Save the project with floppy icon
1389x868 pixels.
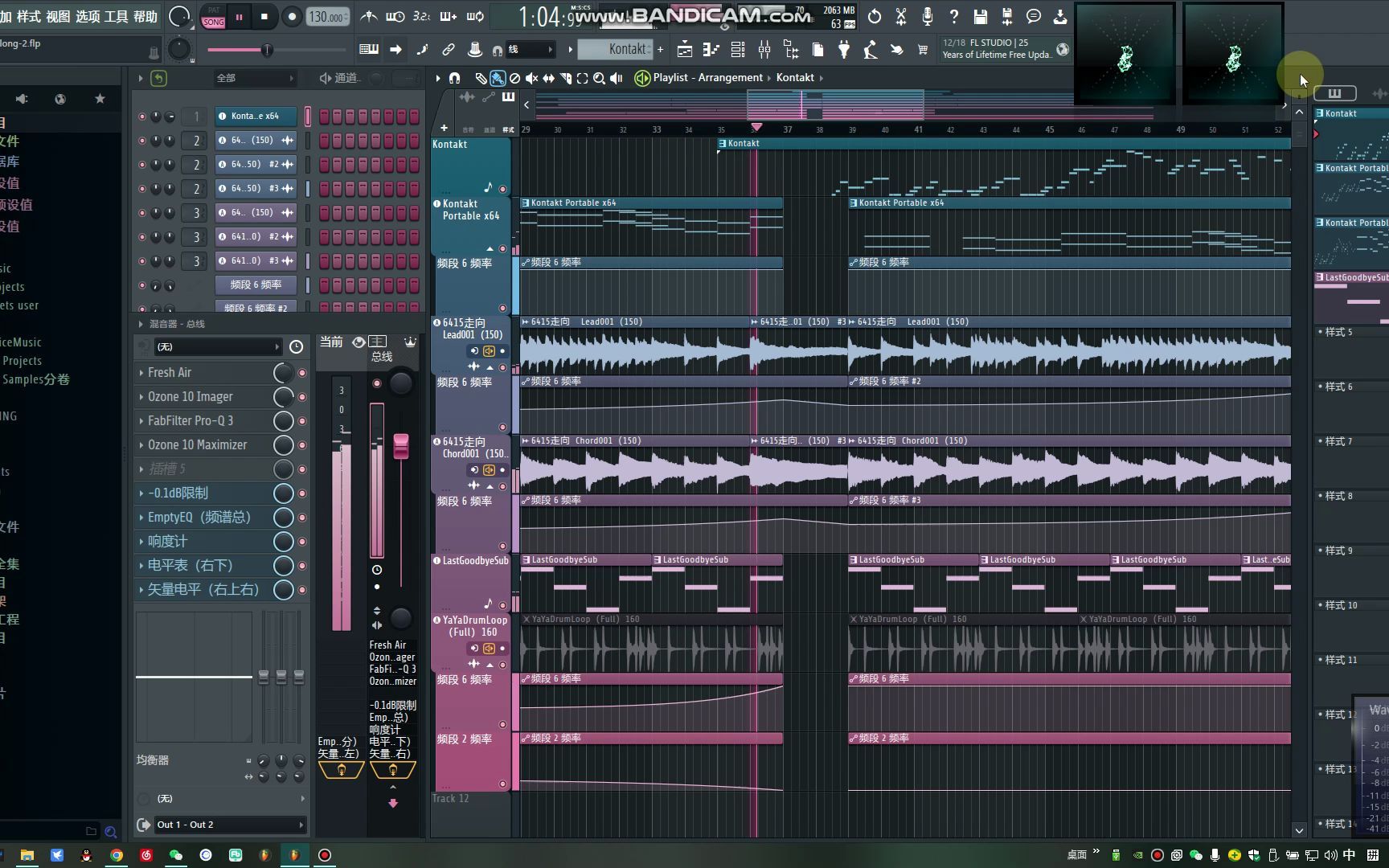point(981,16)
